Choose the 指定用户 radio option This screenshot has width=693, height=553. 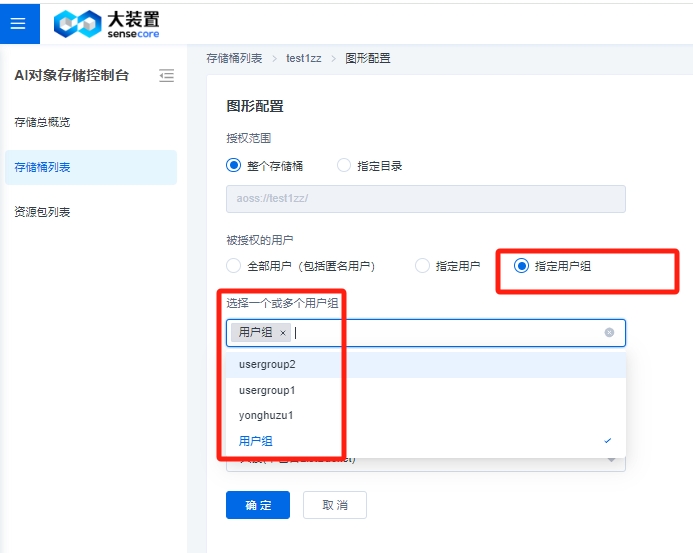(422, 266)
